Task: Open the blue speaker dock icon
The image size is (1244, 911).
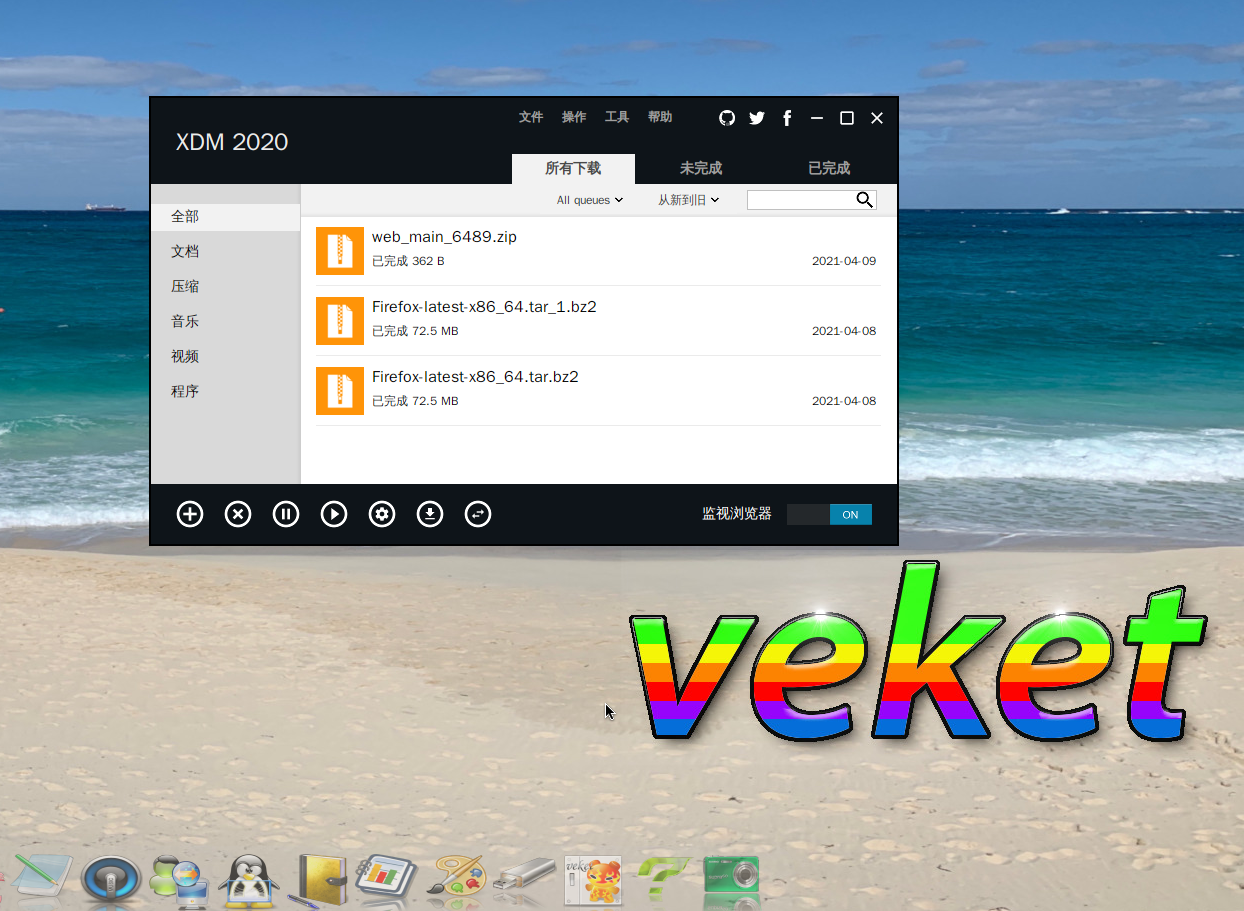Action: [110, 880]
